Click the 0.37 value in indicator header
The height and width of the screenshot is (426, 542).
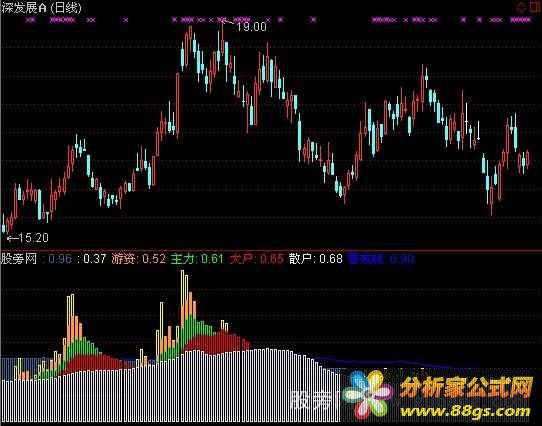(x=94, y=259)
